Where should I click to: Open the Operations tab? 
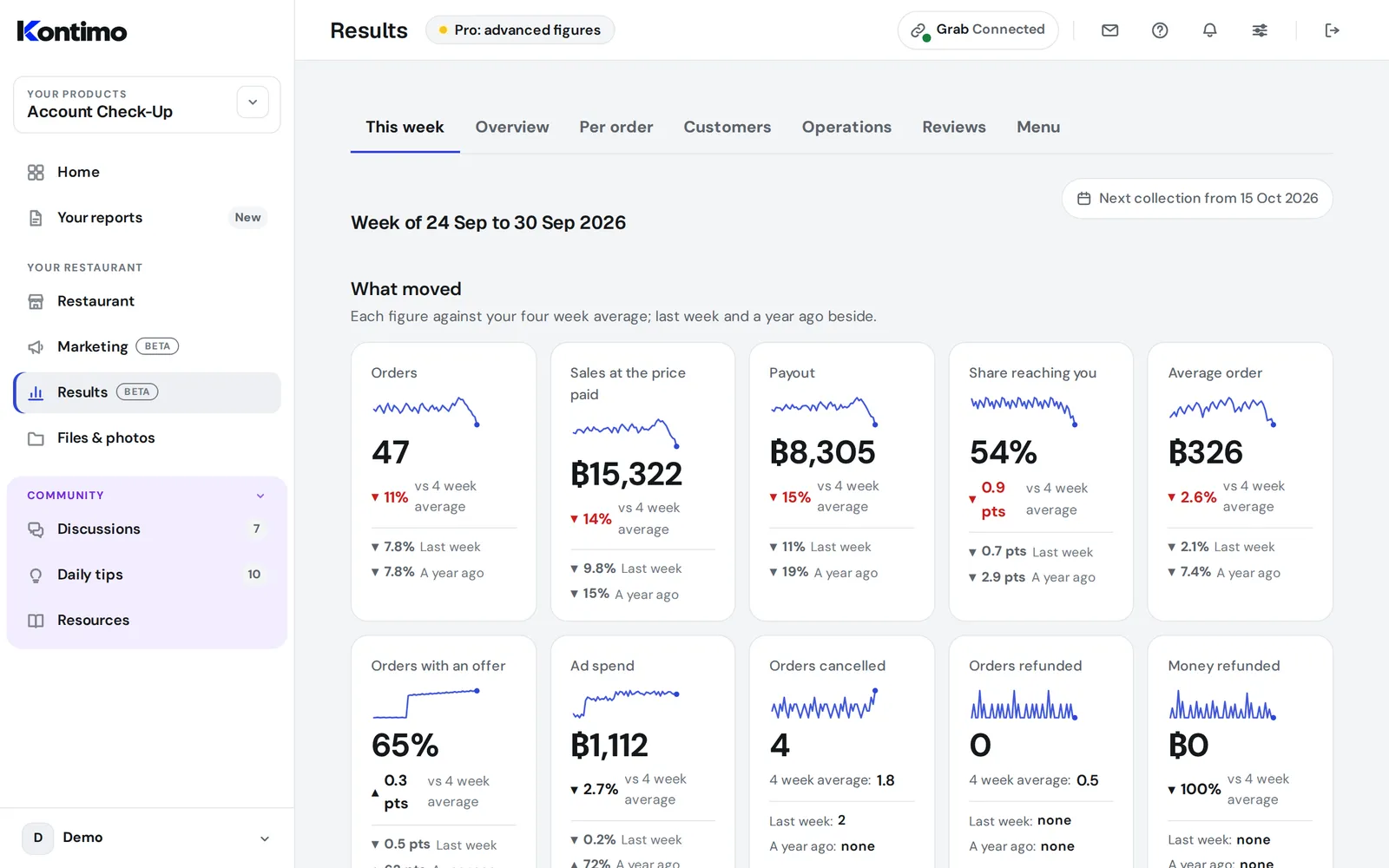tap(846, 127)
